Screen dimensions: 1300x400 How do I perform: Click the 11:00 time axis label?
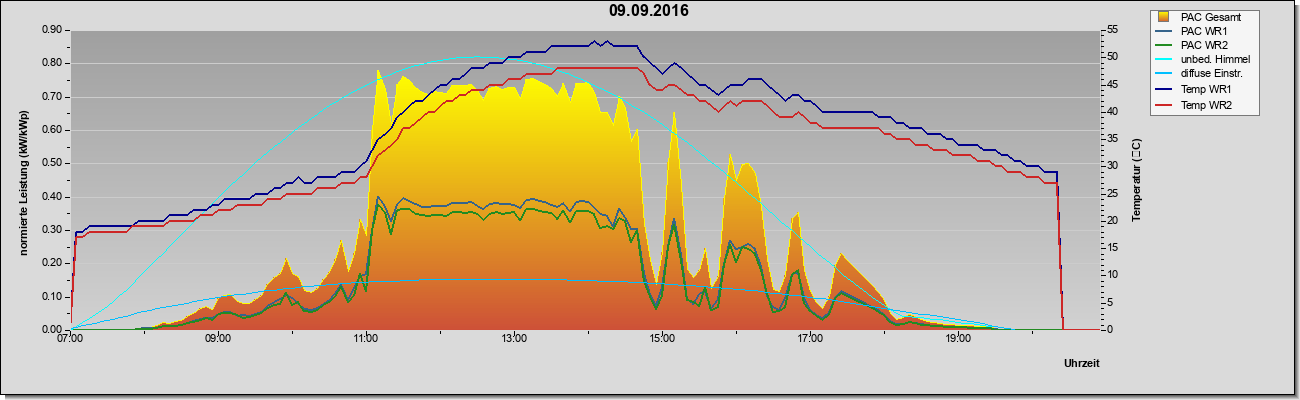[366, 338]
